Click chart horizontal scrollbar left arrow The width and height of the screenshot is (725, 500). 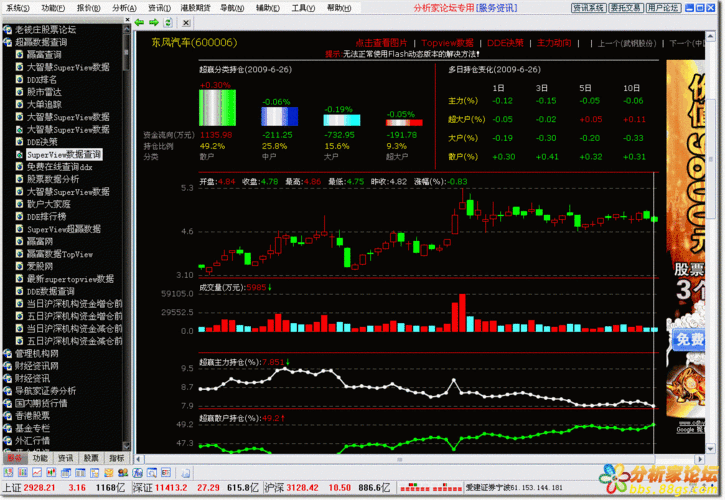(139, 459)
